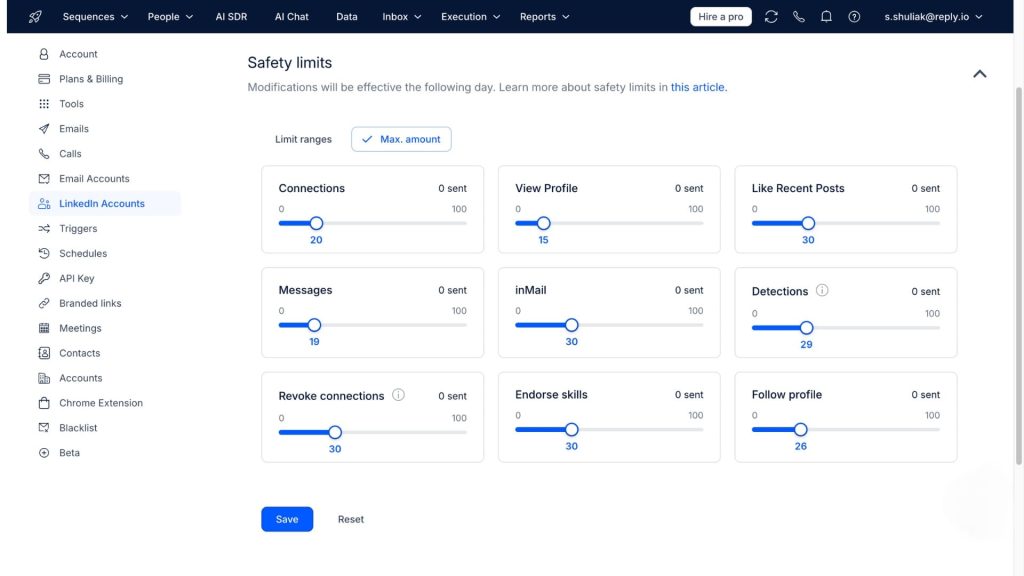Click the Calls handset icon in sidebar
Viewport: 1024px width, 576px height.
coord(44,153)
